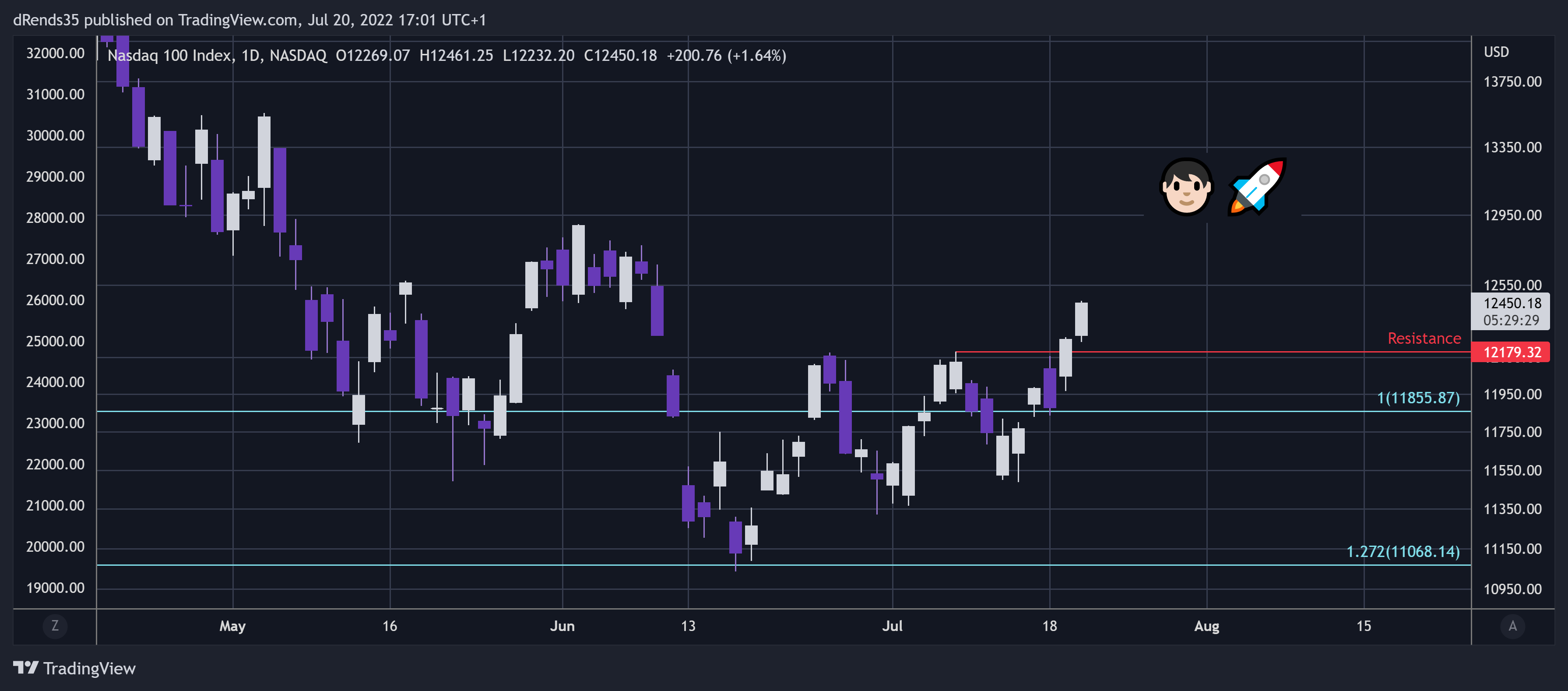Click the 13750.00 right price scale label
Image resolution: width=1568 pixels, height=691 pixels.
(1512, 81)
